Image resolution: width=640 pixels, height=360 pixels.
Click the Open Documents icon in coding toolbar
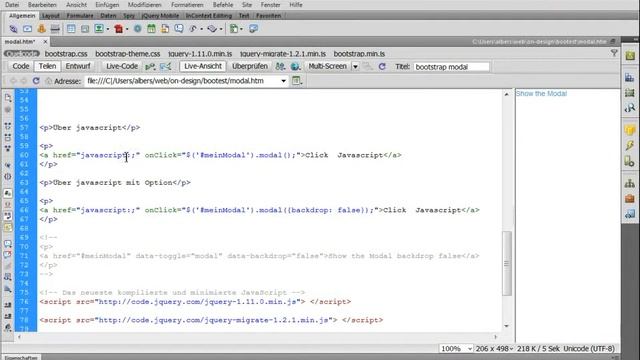tap(8, 98)
